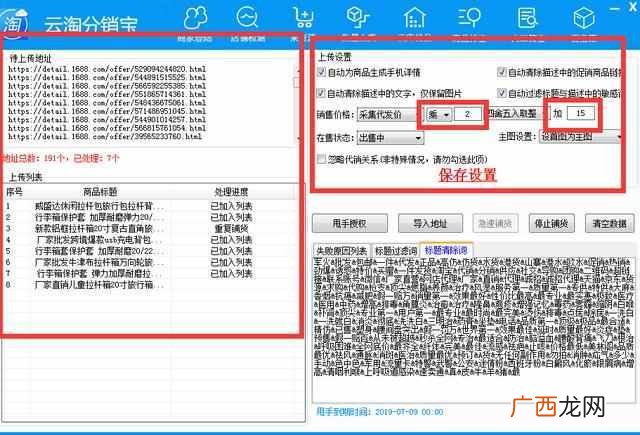Click the 停止铺货 button
The width and height of the screenshot is (640, 435).
click(552, 223)
